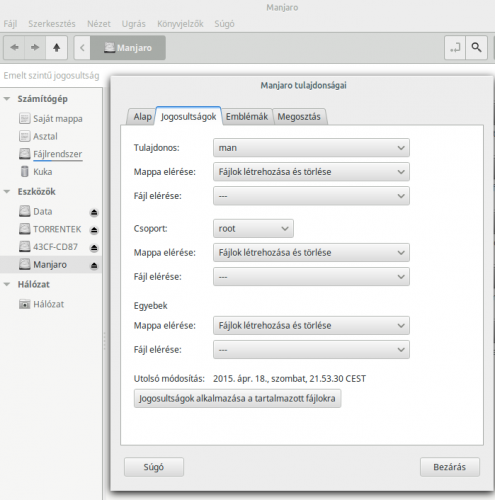
Task: Click the Manjaro path bar button
Action: click(128, 48)
